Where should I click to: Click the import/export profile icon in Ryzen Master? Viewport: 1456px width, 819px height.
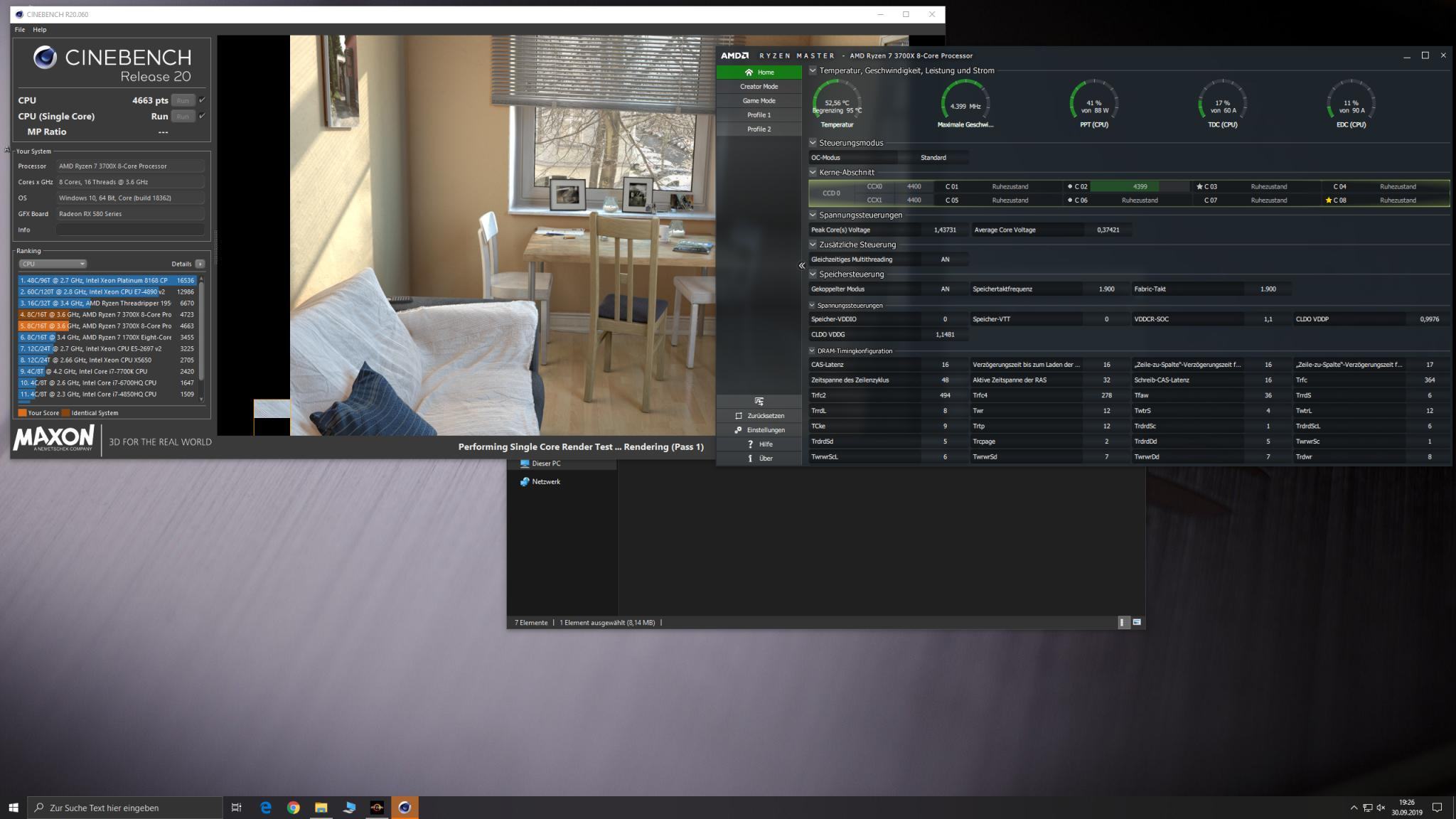[x=759, y=402]
